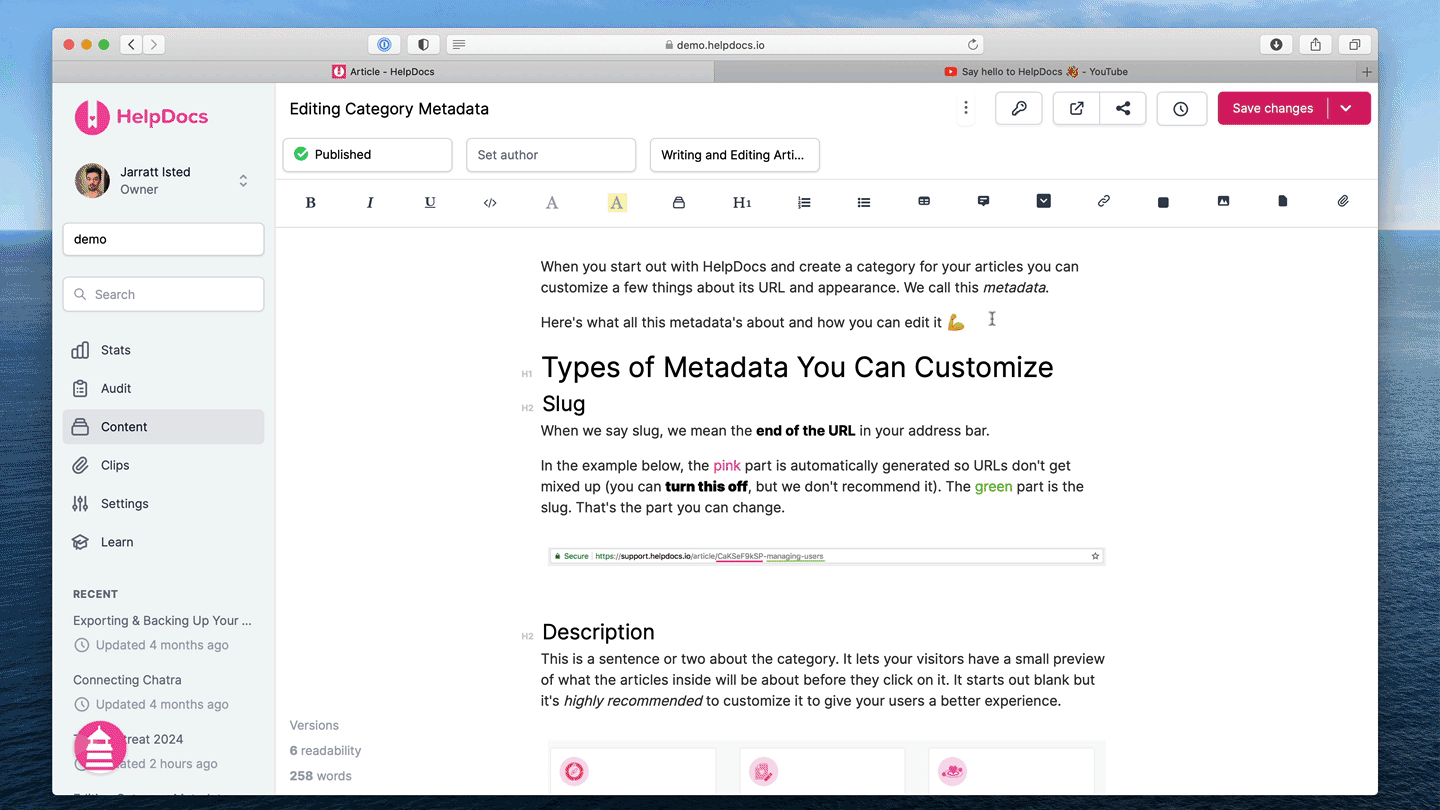Toggle Safari Reader view icon
This screenshot has width=1440, height=810.
coord(458,44)
